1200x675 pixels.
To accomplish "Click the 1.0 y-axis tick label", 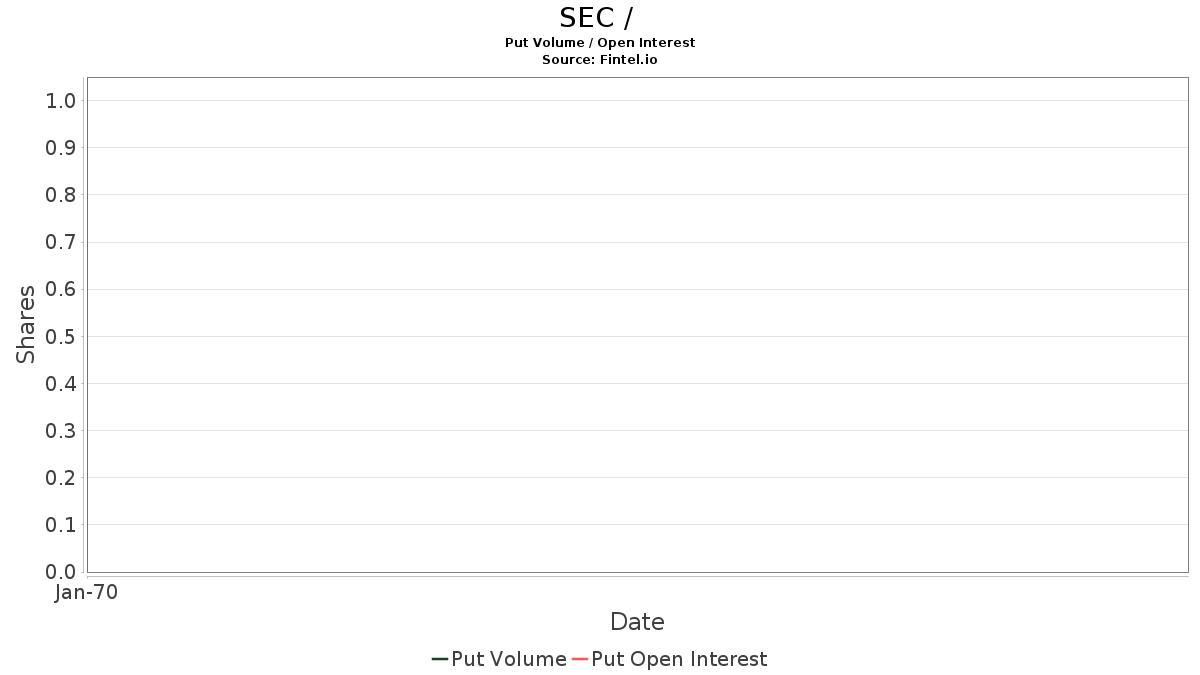I will (61, 101).
